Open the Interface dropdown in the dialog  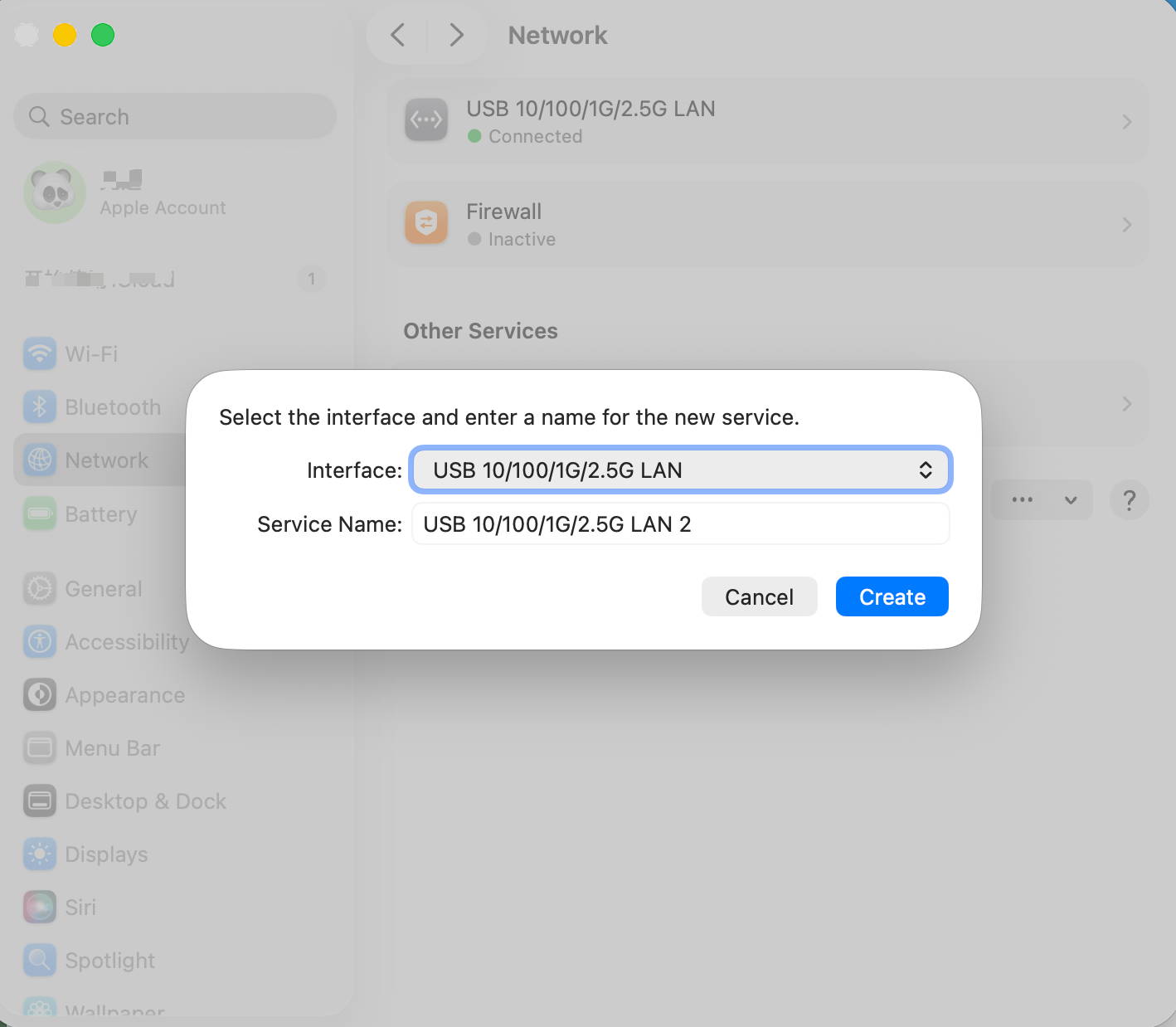tap(680, 470)
